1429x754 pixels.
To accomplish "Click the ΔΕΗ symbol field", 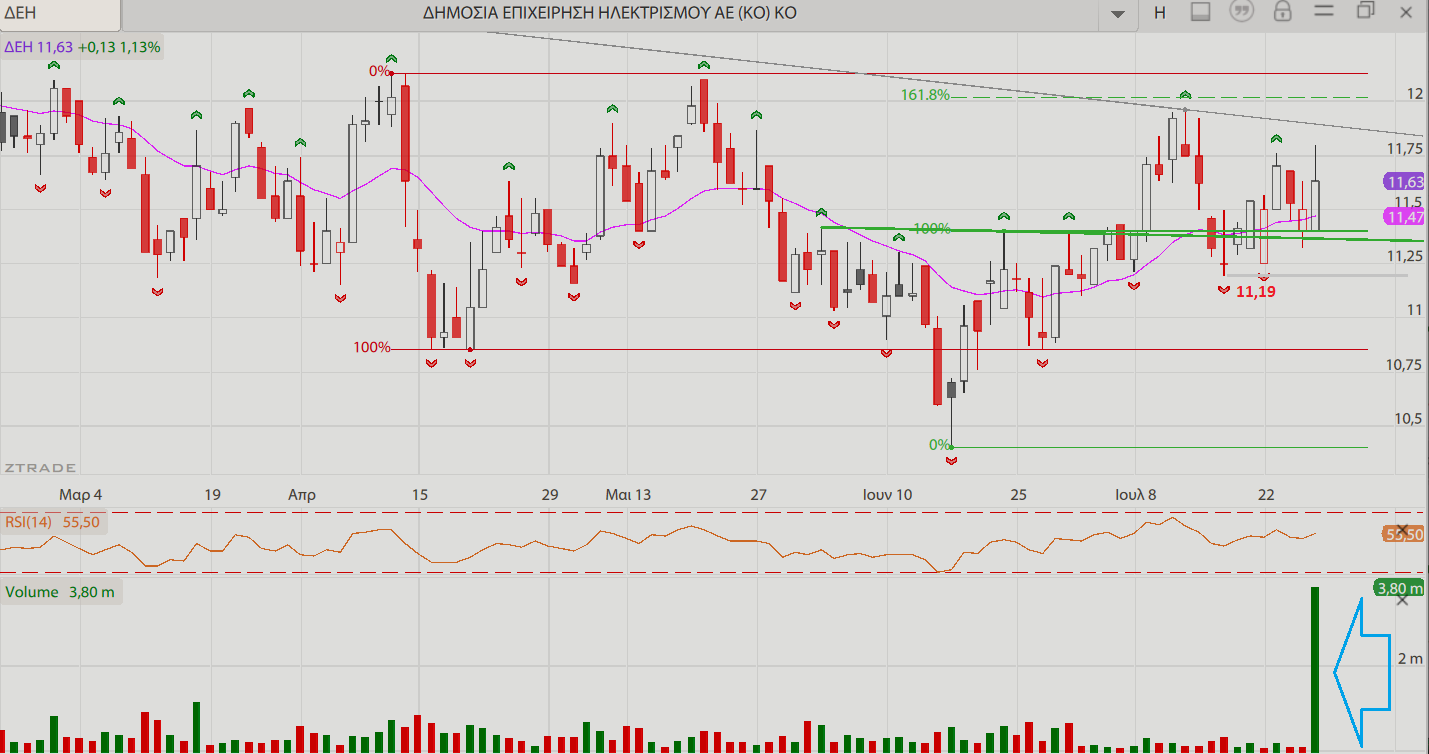I will coord(60,14).
